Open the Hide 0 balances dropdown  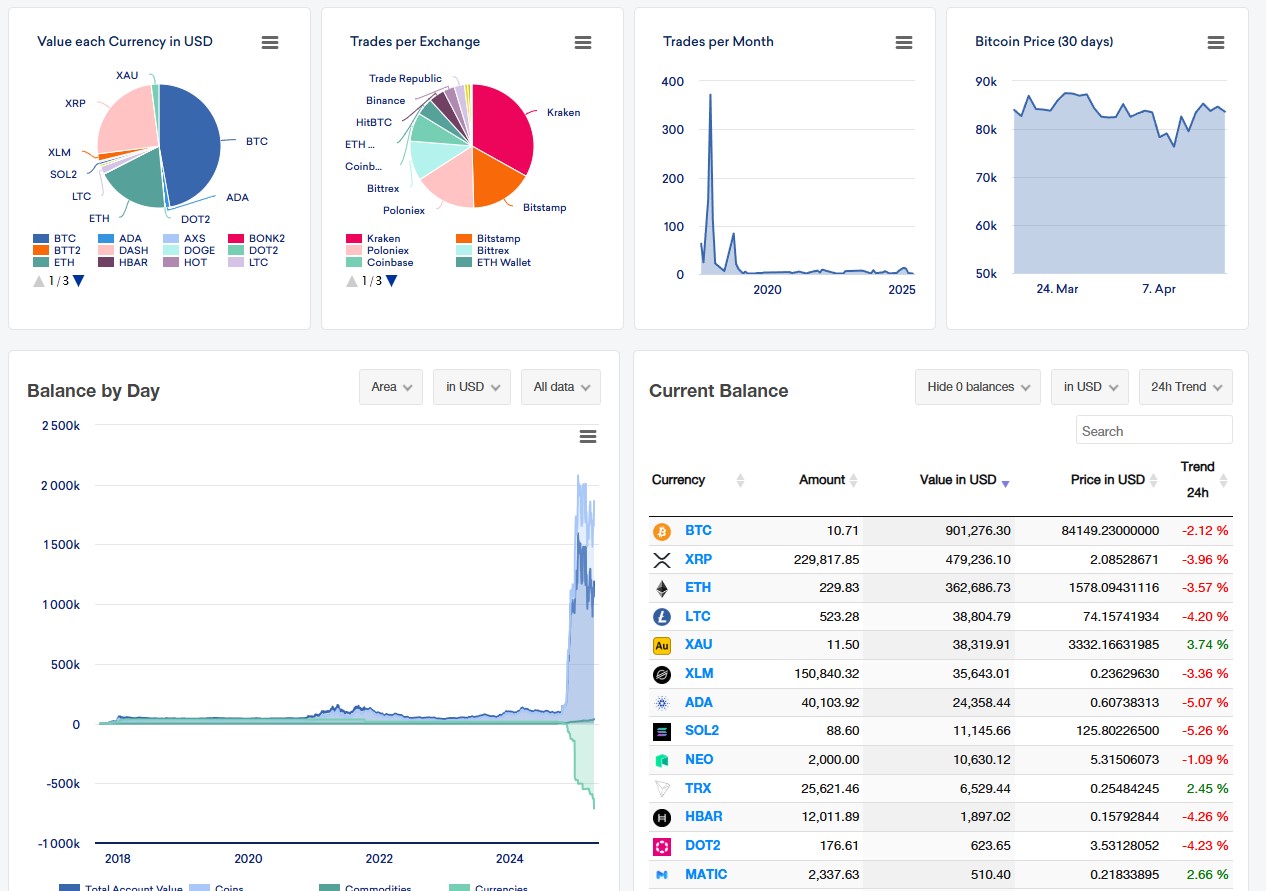point(977,387)
